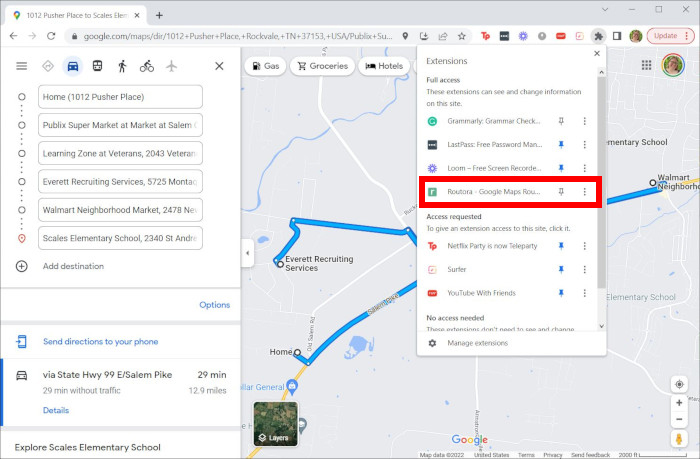Select transit travel mode

pyautogui.click(x=97, y=66)
